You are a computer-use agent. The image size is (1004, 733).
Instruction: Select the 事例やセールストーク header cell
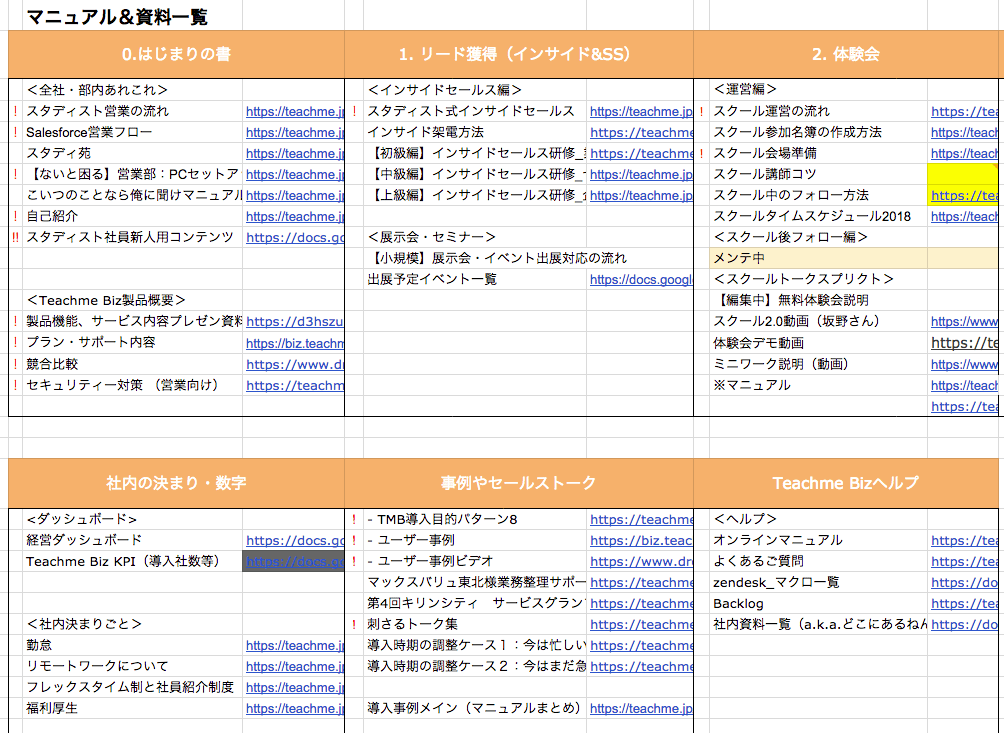519,483
